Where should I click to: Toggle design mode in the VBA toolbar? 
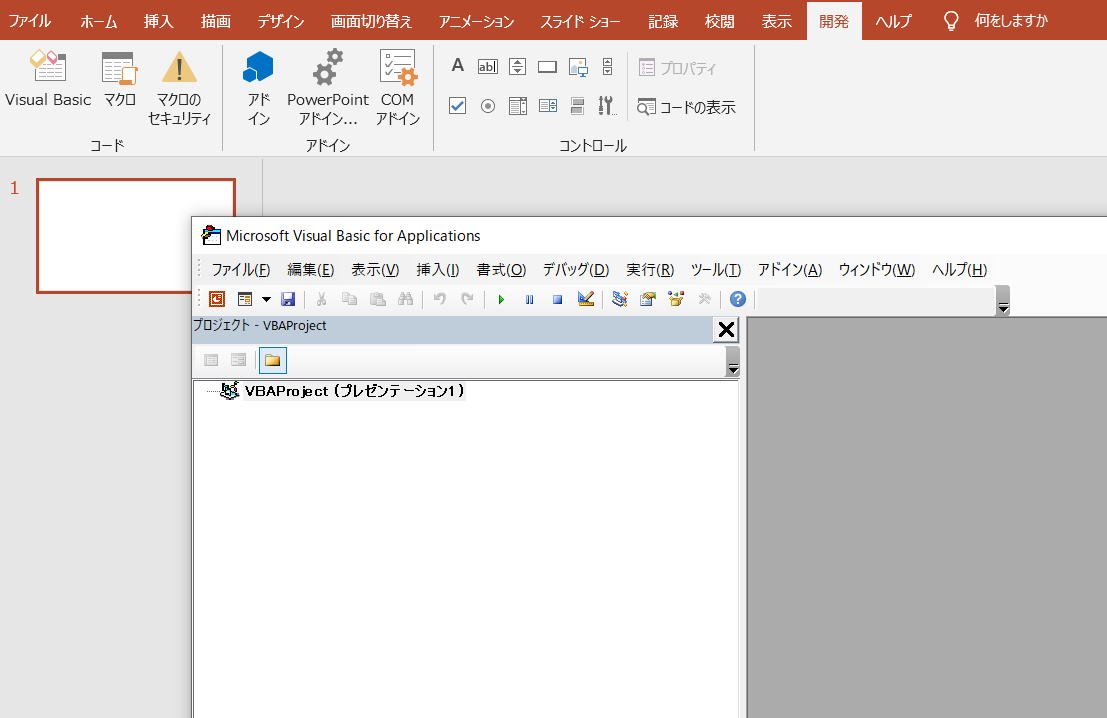pos(586,299)
